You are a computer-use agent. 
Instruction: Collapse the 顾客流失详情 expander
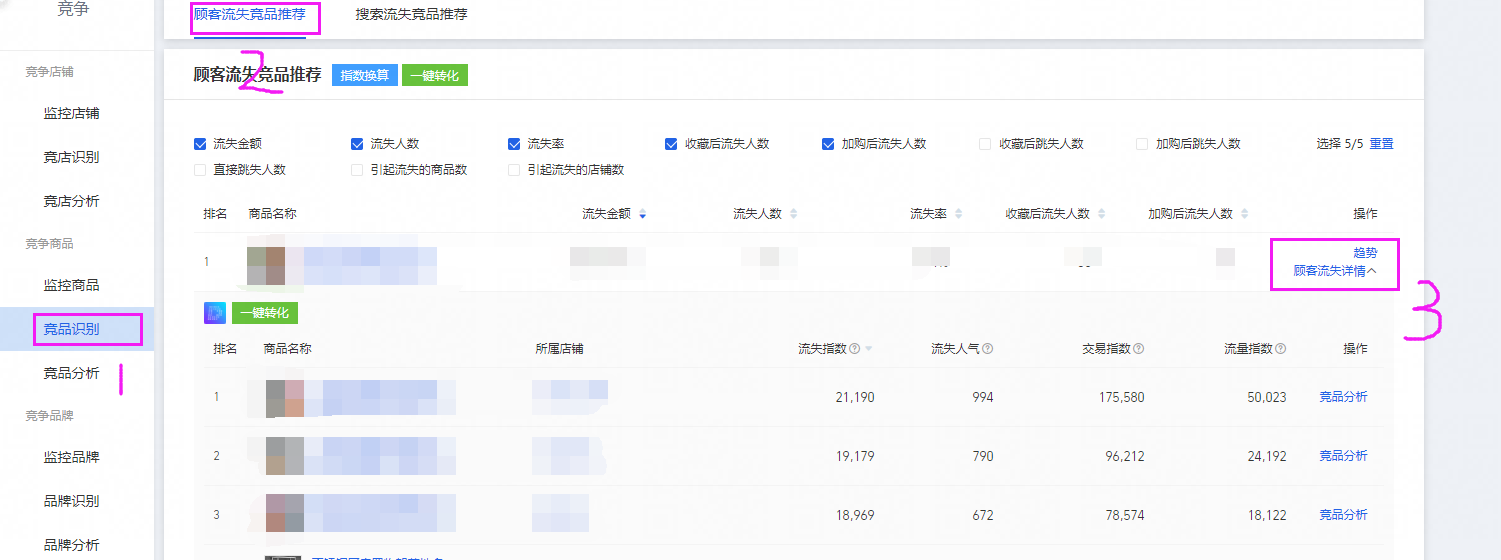point(1335,270)
